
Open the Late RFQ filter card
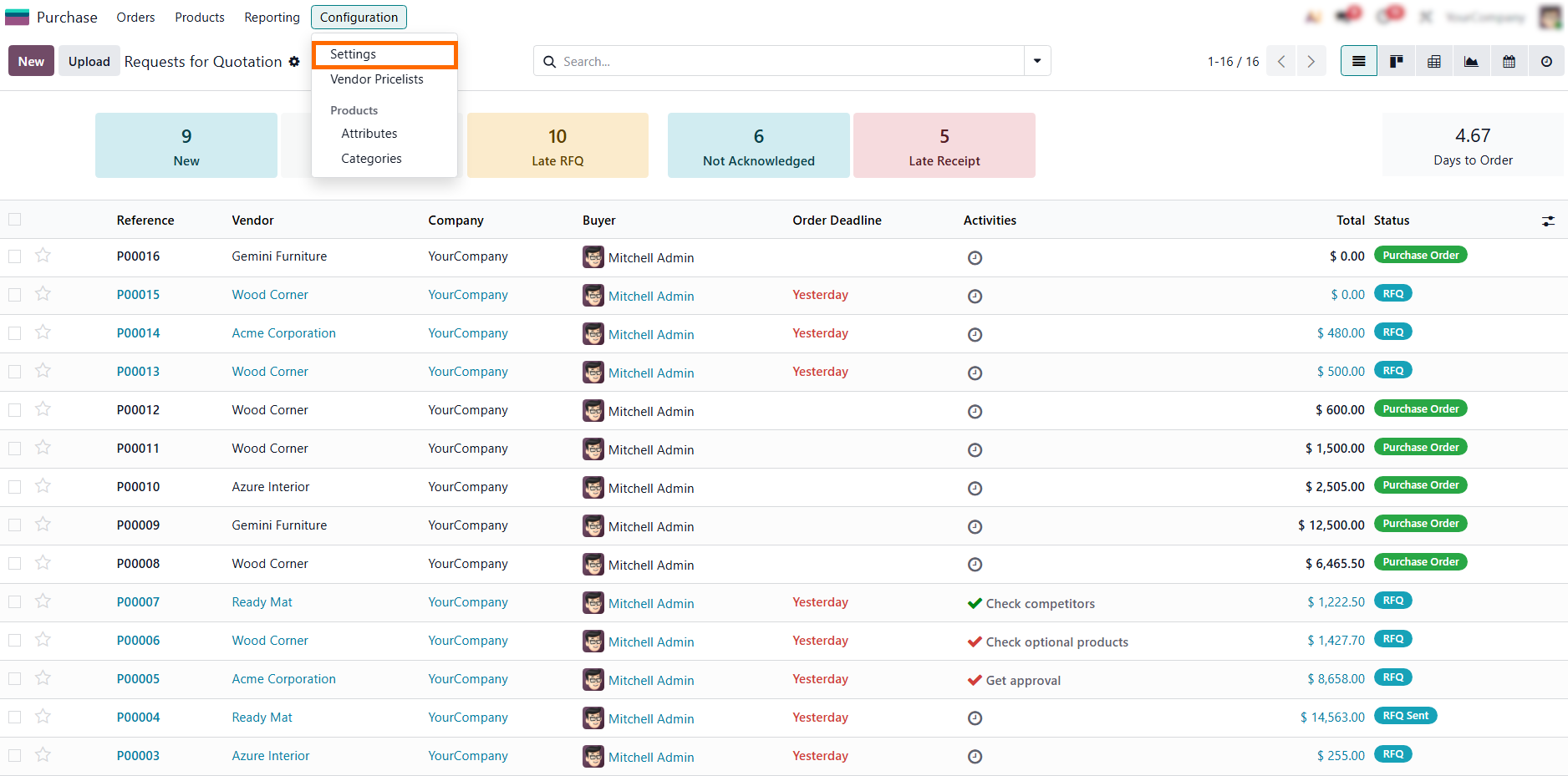point(557,145)
